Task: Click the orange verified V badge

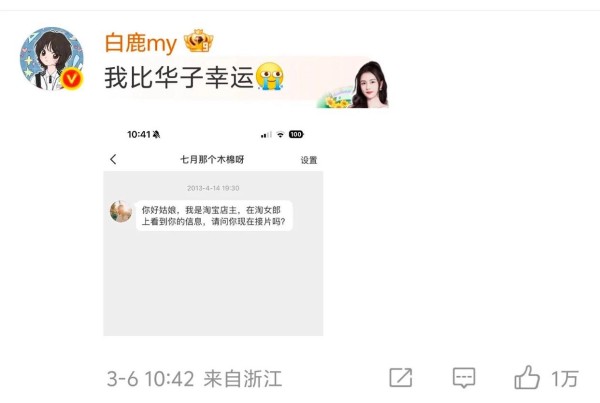Action: [72, 79]
